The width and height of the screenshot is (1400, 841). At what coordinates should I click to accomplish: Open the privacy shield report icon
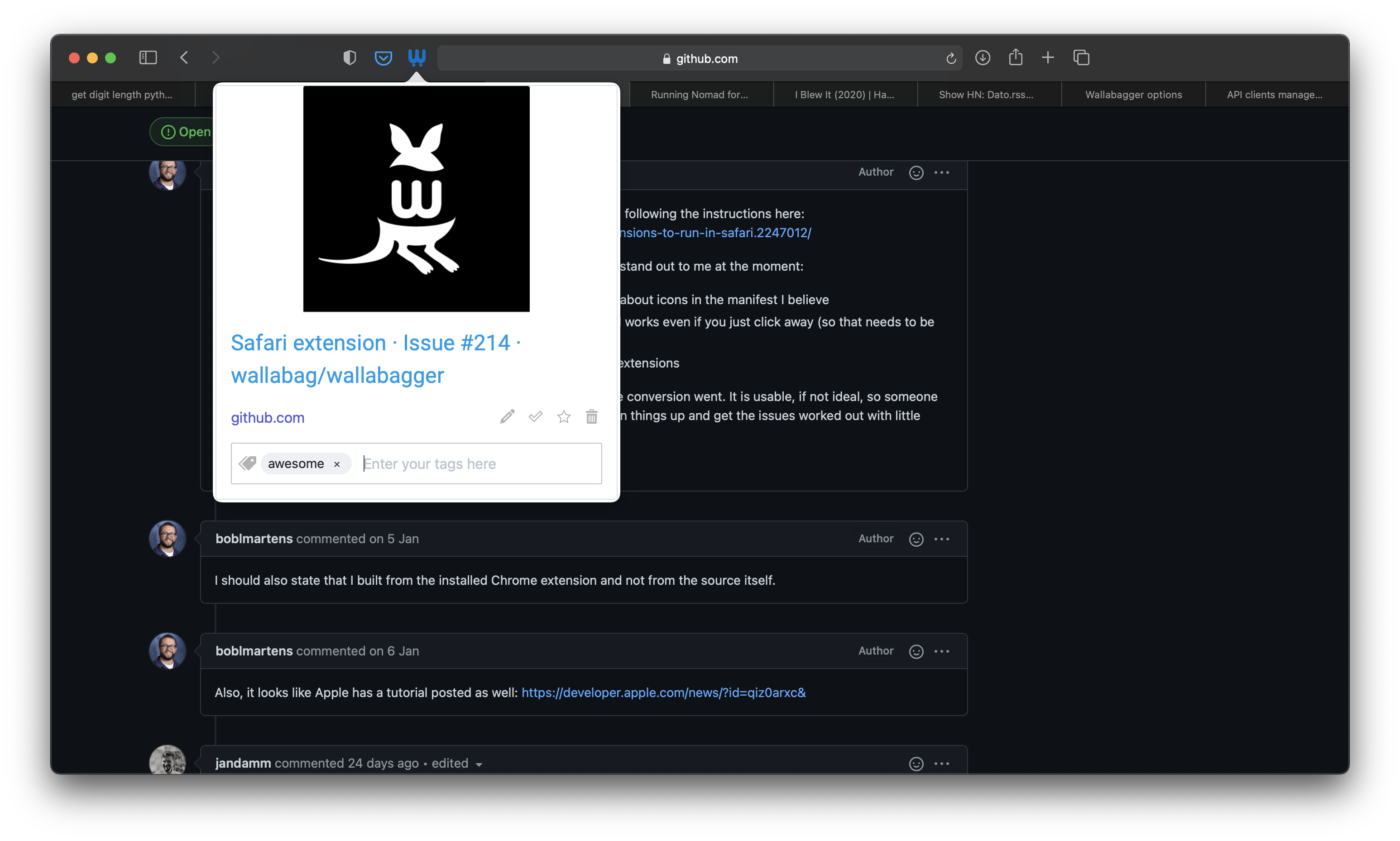[x=350, y=58]
